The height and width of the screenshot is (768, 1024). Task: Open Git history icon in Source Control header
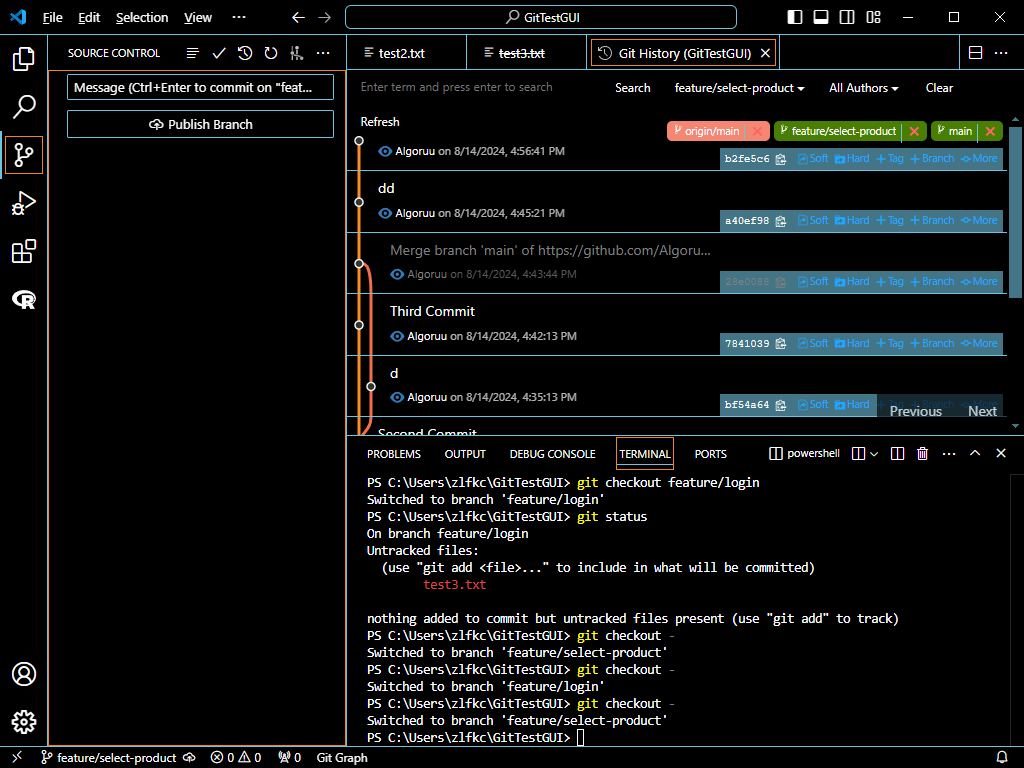coord(245,53)
